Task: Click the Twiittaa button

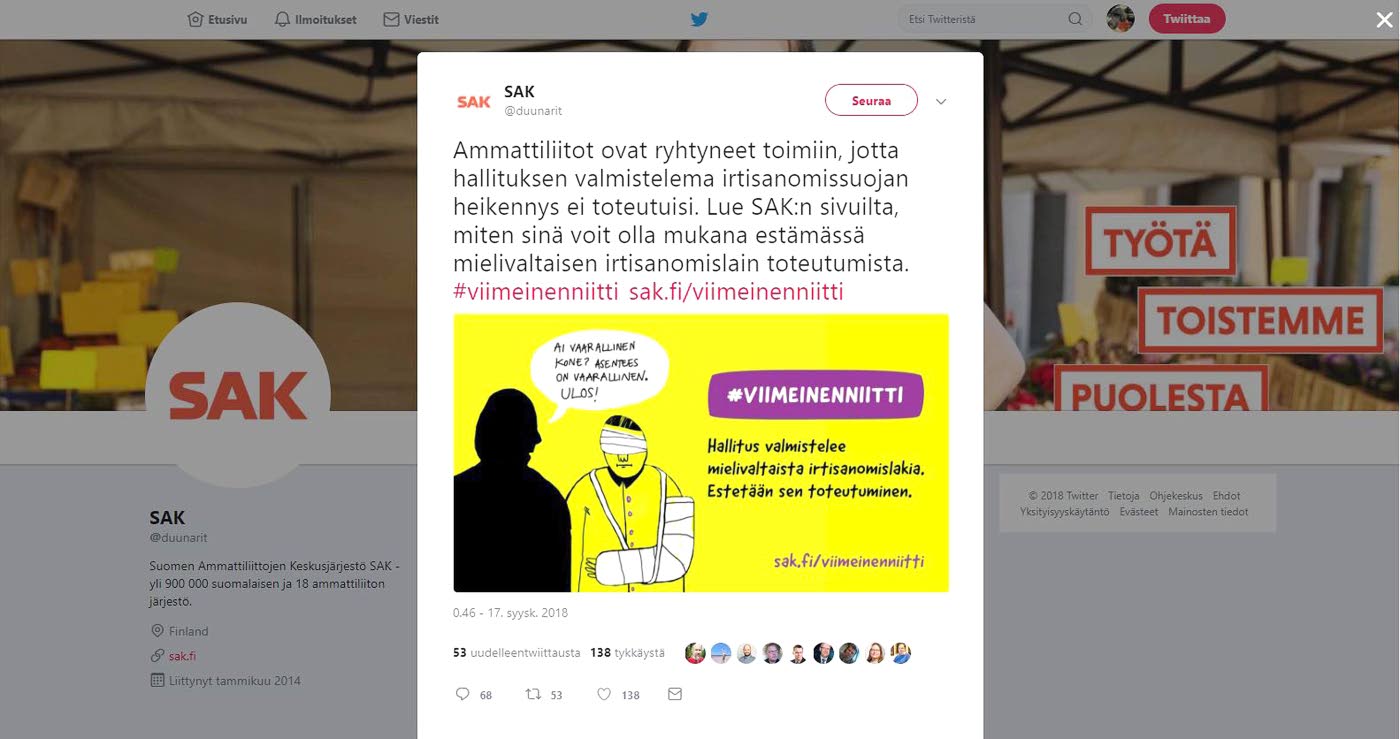Action: pos(1187,19)
